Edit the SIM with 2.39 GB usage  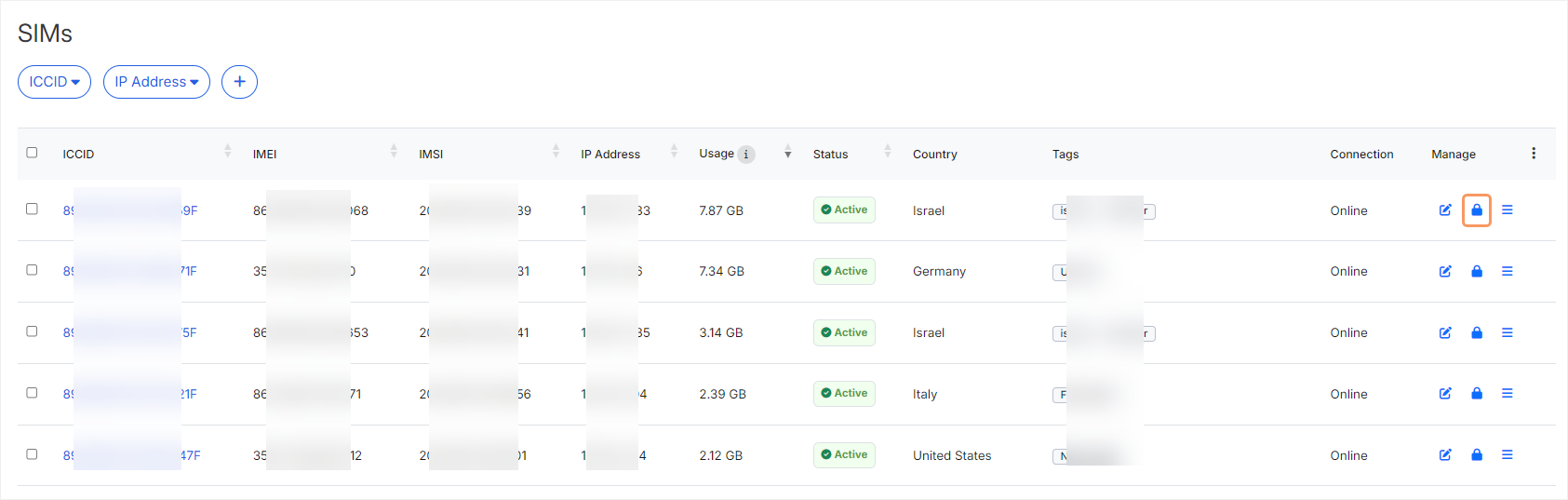pyautogui.click(x=1445, y=394)
